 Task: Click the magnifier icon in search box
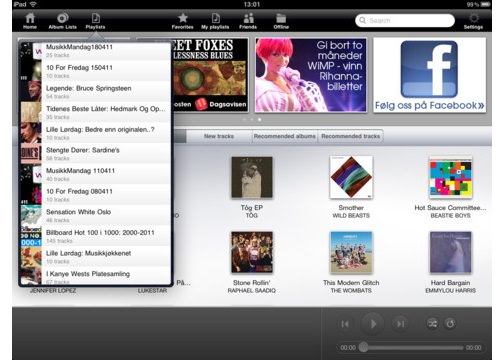362,20
